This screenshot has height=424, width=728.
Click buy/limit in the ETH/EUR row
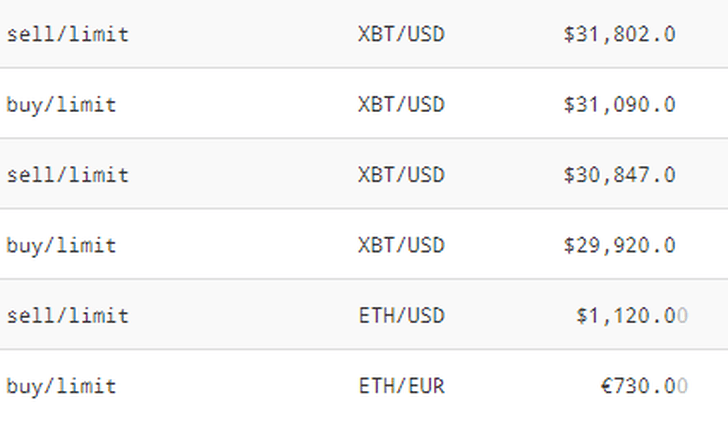pyautogui.click(x=61, y=386)
